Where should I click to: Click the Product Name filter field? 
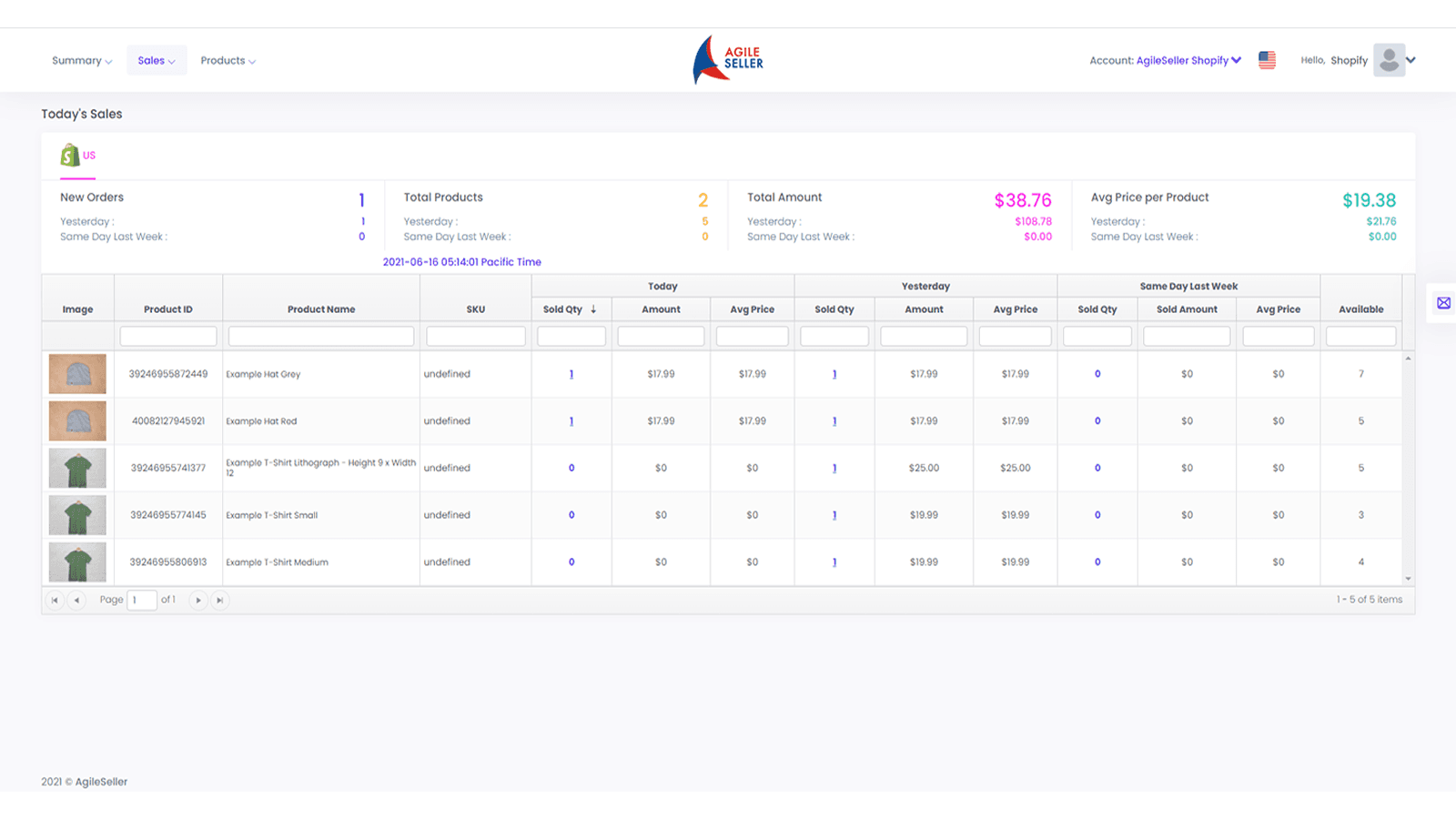point(321,337)
